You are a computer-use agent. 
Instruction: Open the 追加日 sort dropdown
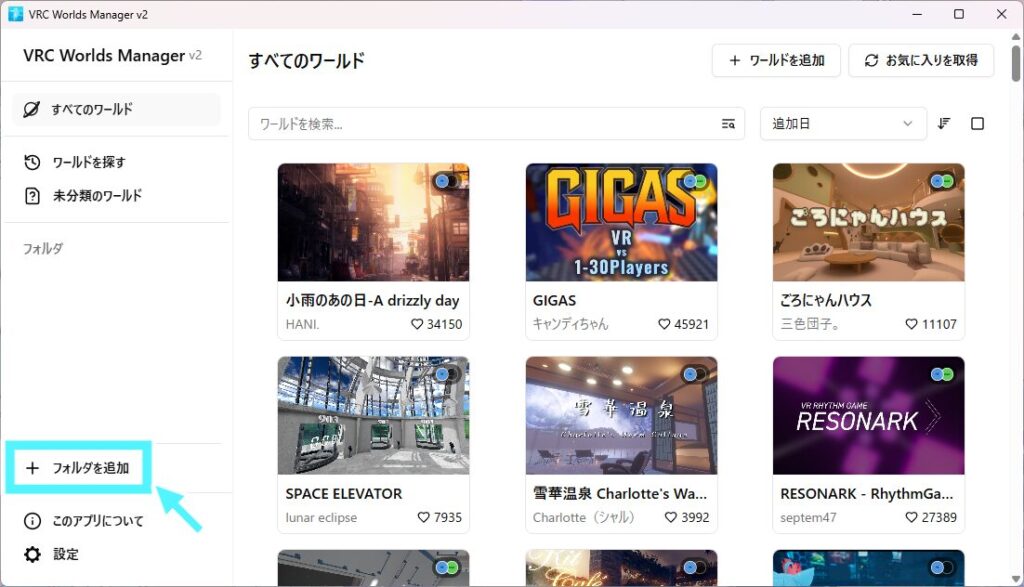(x=842, y=124)
